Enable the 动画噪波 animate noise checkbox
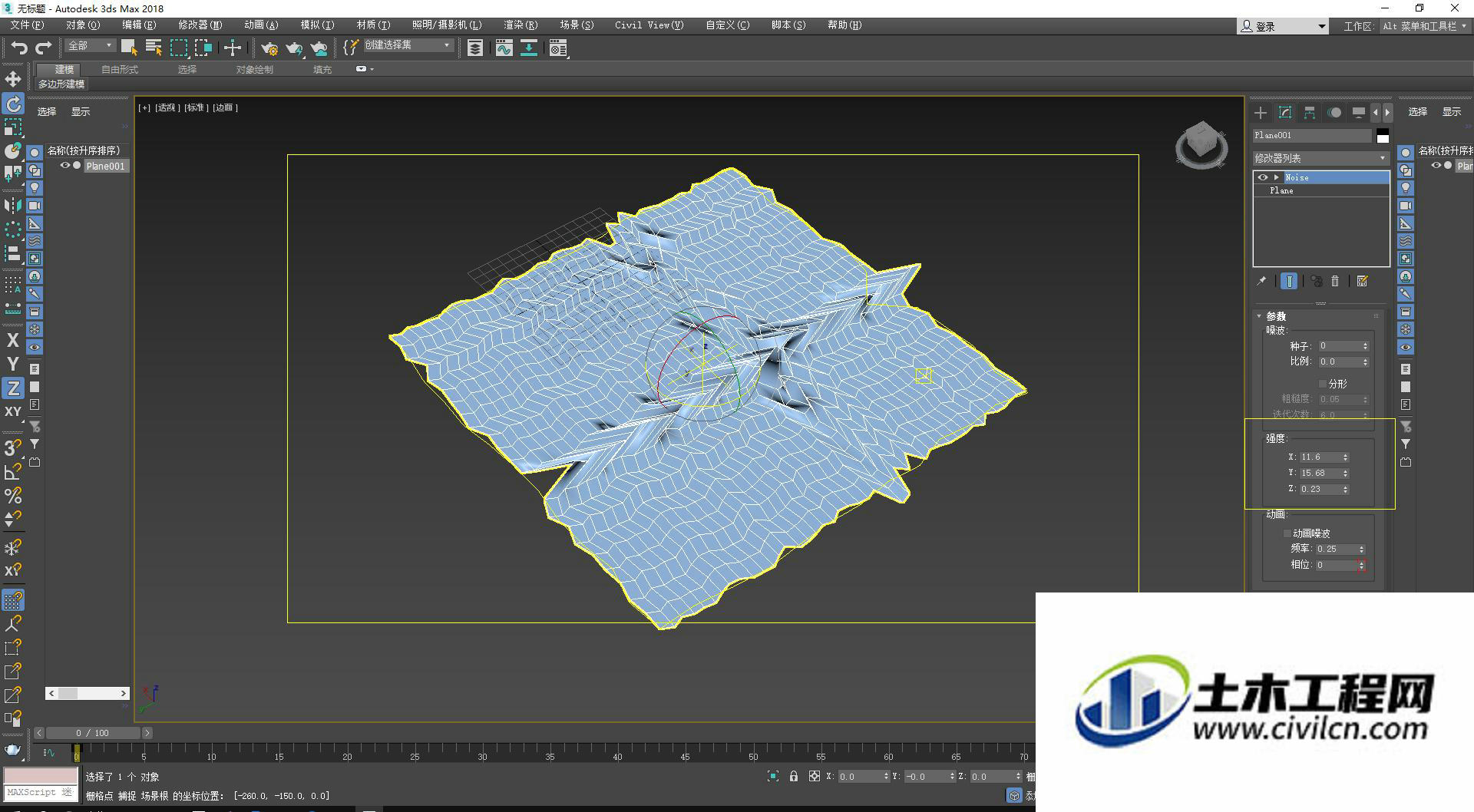The image size is (1474, 812). click(1287, 533)
